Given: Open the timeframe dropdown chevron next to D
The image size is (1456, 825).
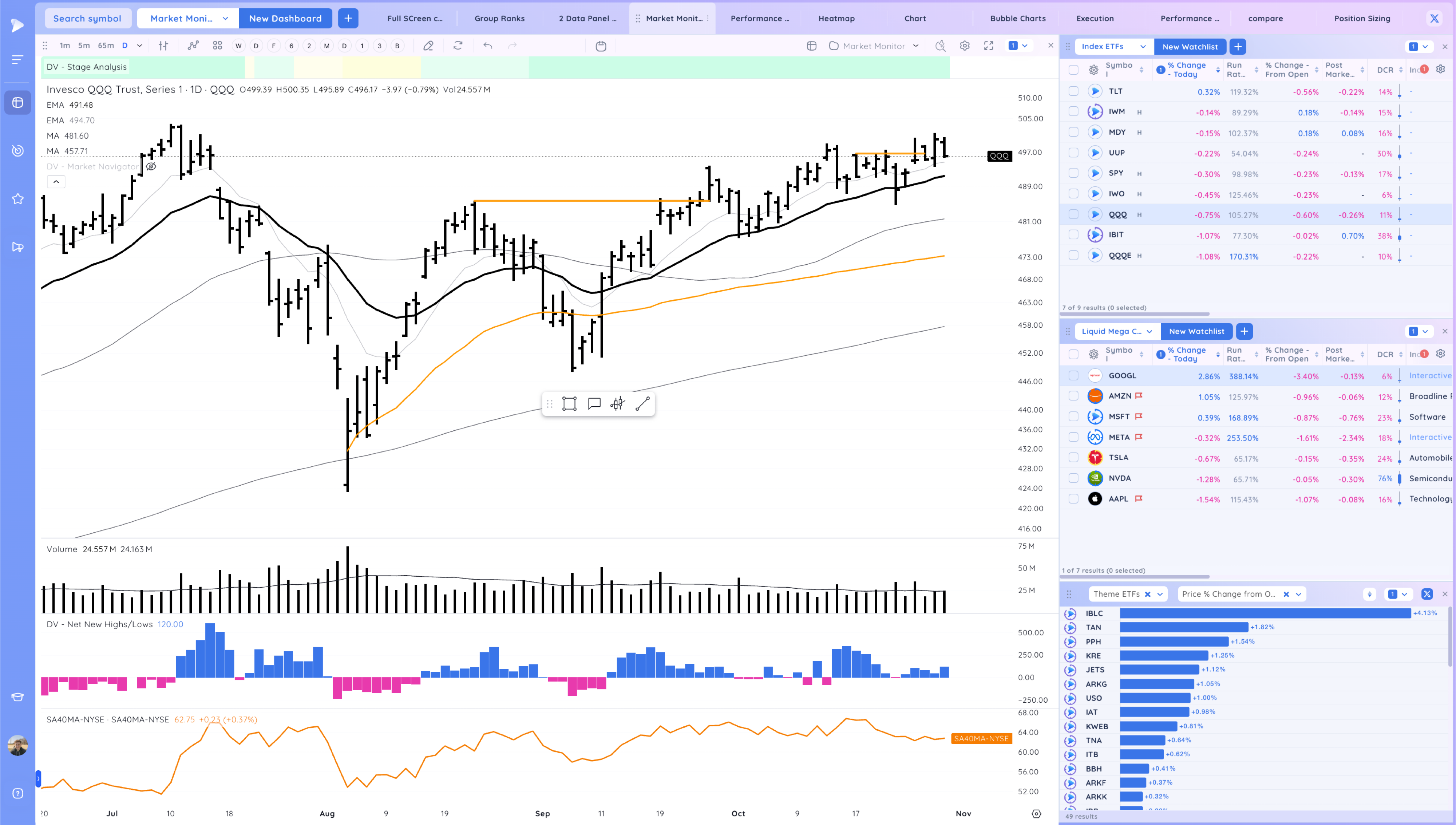Looking at the screenshot, I should click(x=139, y=46).
